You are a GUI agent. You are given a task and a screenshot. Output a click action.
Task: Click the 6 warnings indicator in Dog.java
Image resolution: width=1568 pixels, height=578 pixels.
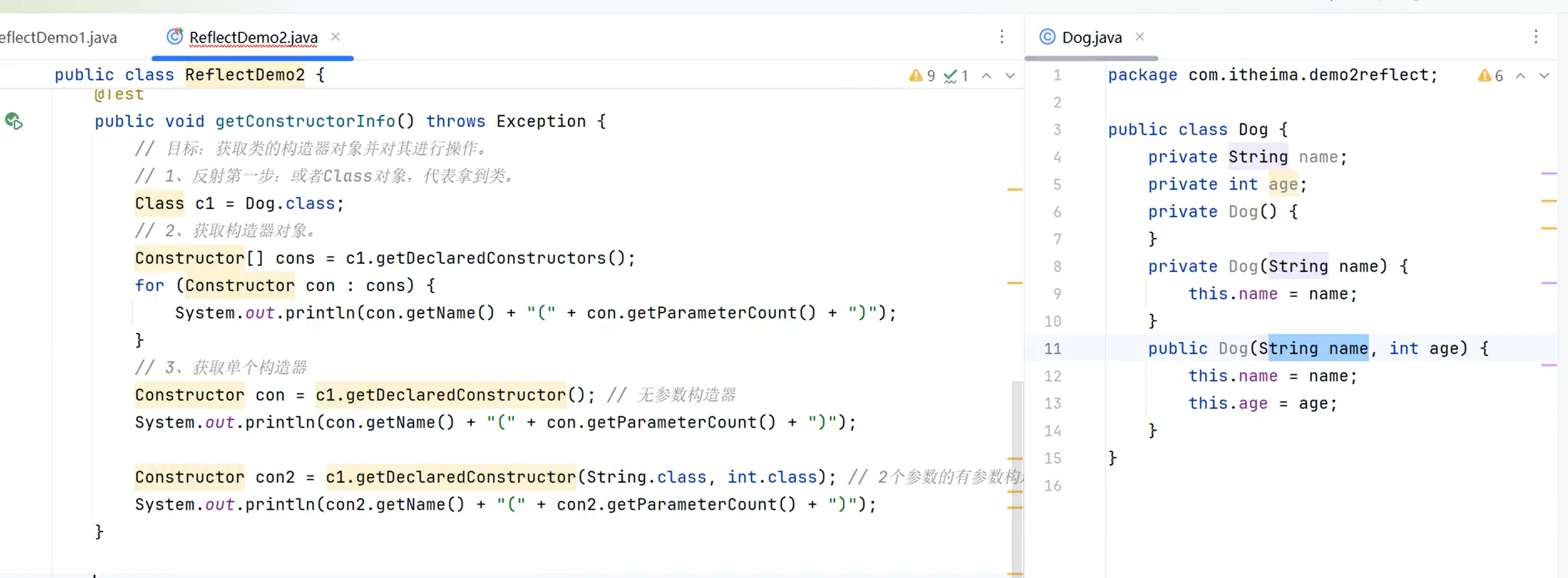tap(1484, 75)
